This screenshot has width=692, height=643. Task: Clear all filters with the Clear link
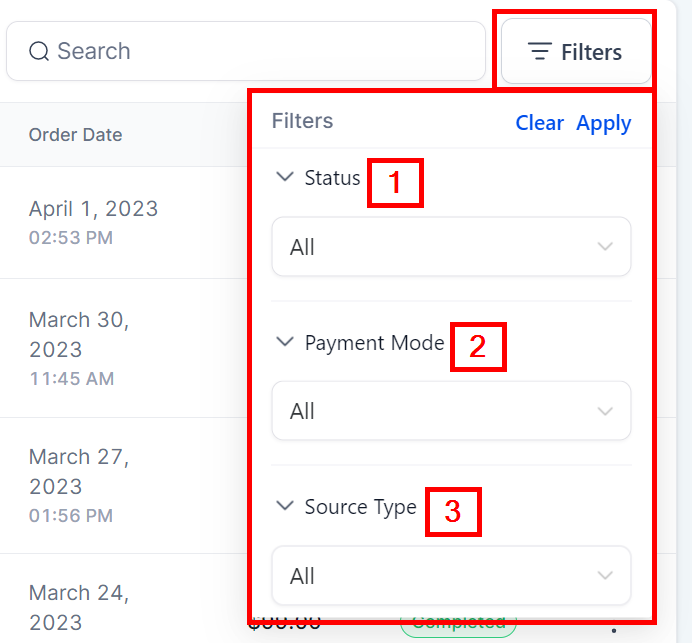pos(540,122)
